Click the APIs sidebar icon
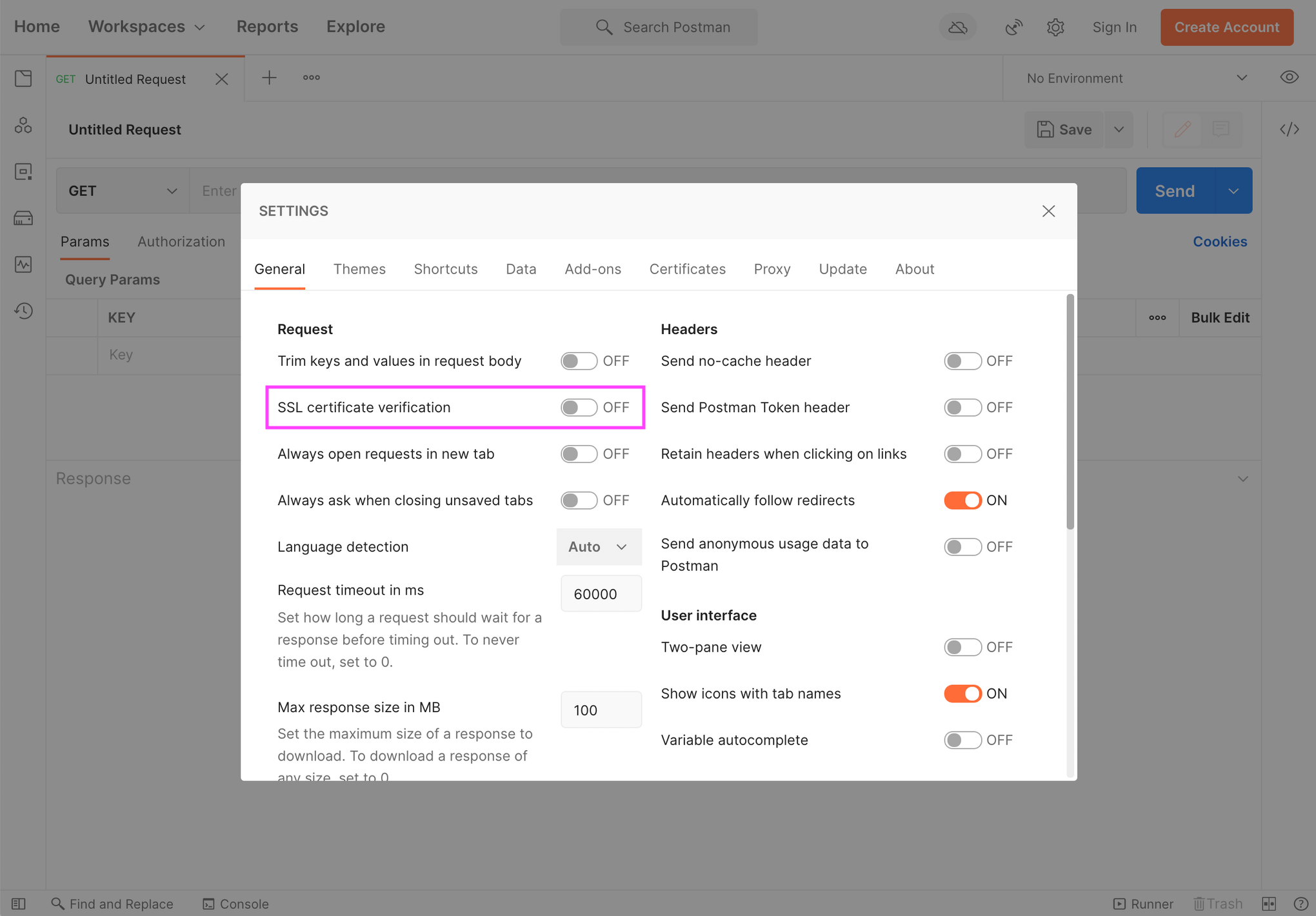Screen dimensions: 1316x916 pyautogui.click(x=22, y=124)
